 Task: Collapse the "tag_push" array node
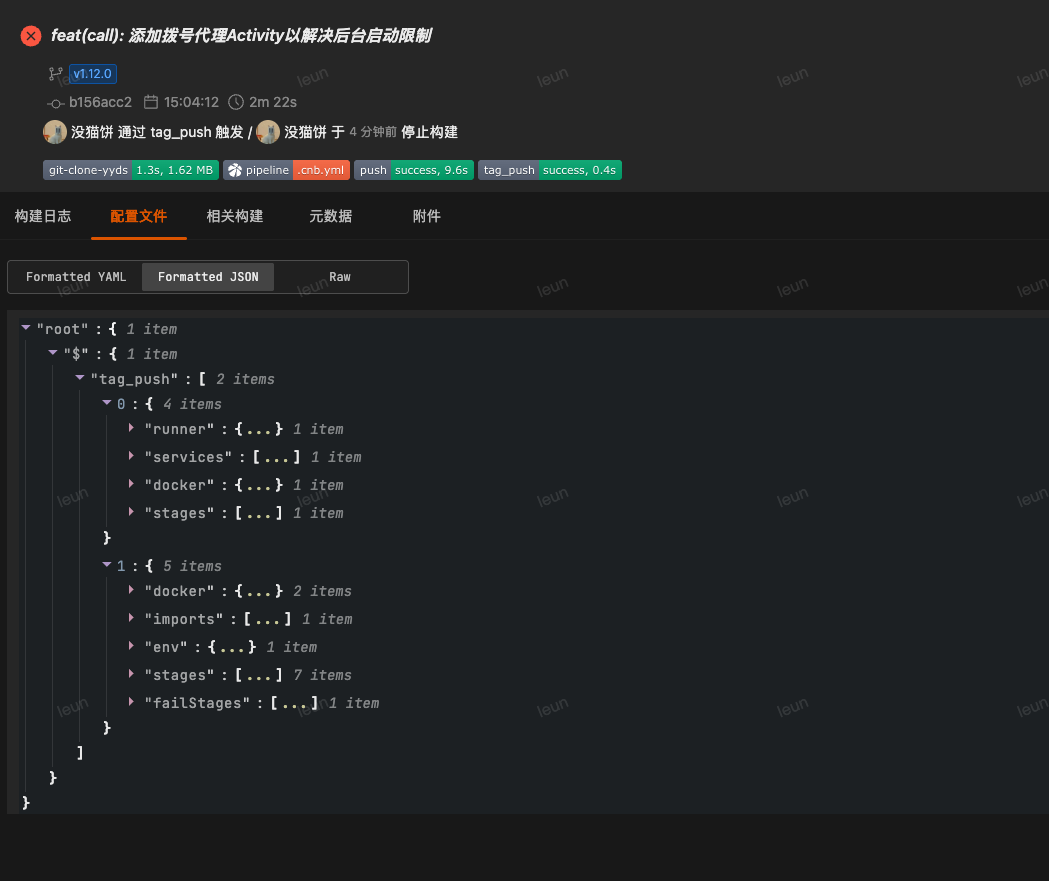pos(80,378)
